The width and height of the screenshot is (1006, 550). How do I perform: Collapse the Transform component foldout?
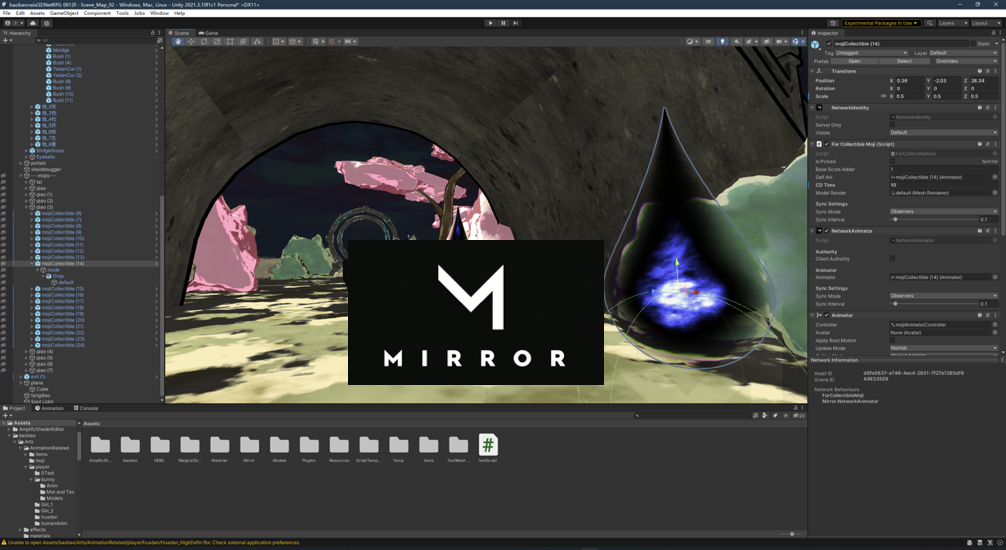[x=813, y=71]
